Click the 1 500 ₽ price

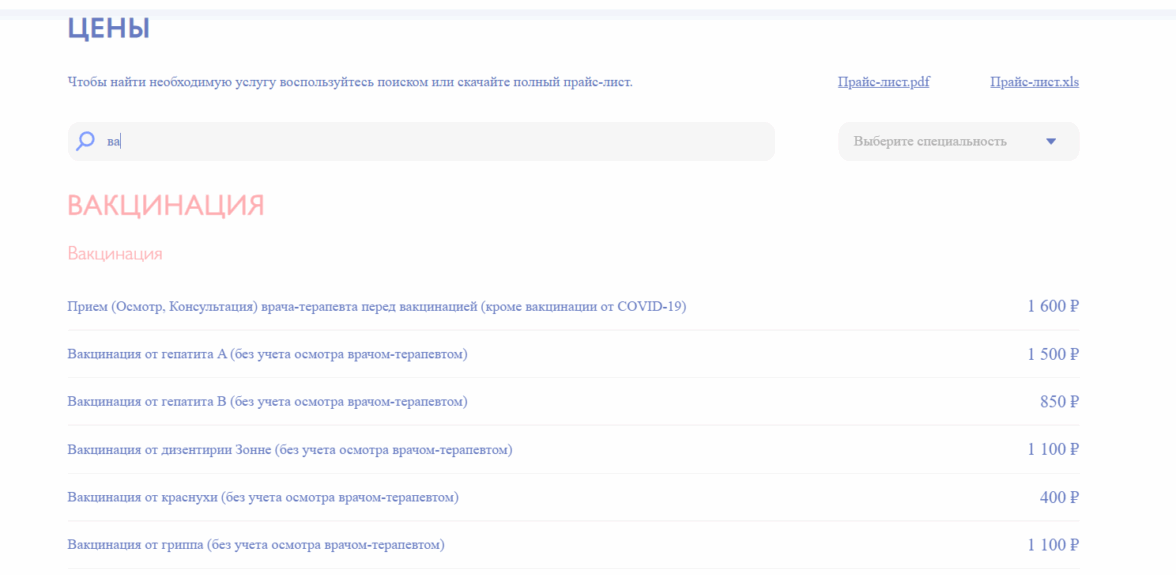(1053, 354)
